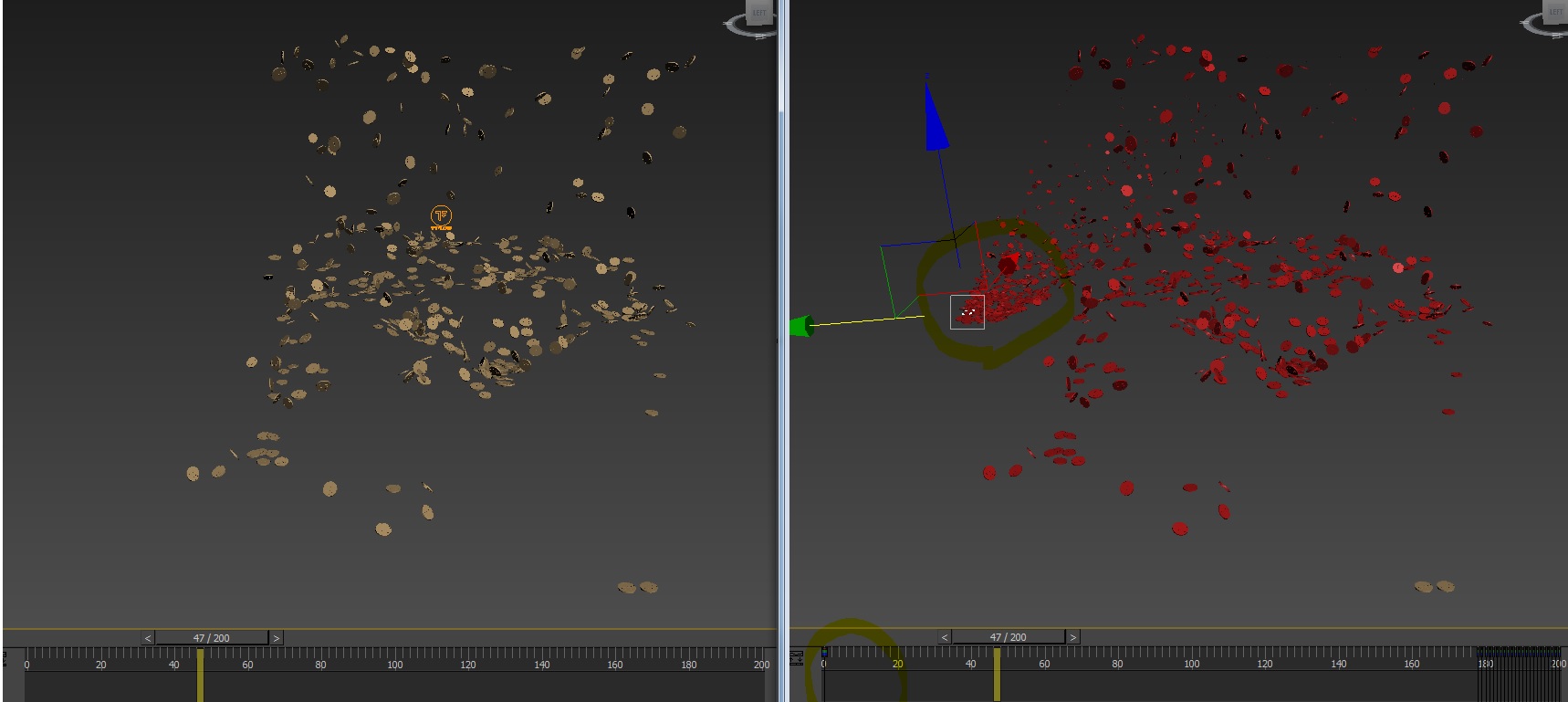The height and width of the screenshot is (702, 1568).
Task: Step to previous frame in left time slider
Action: click(148, 638)
